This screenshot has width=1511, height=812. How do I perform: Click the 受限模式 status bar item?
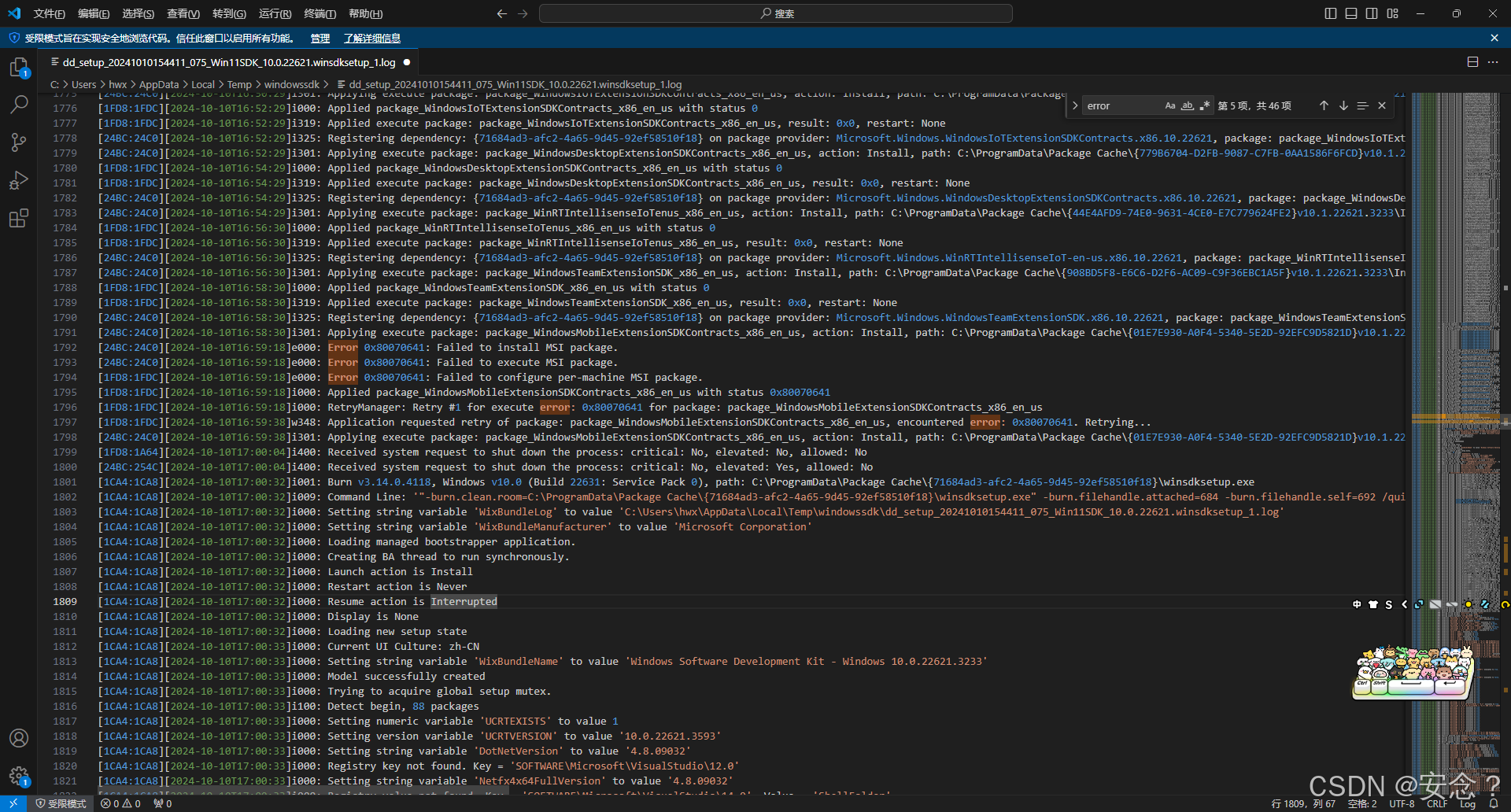point(61,803)
